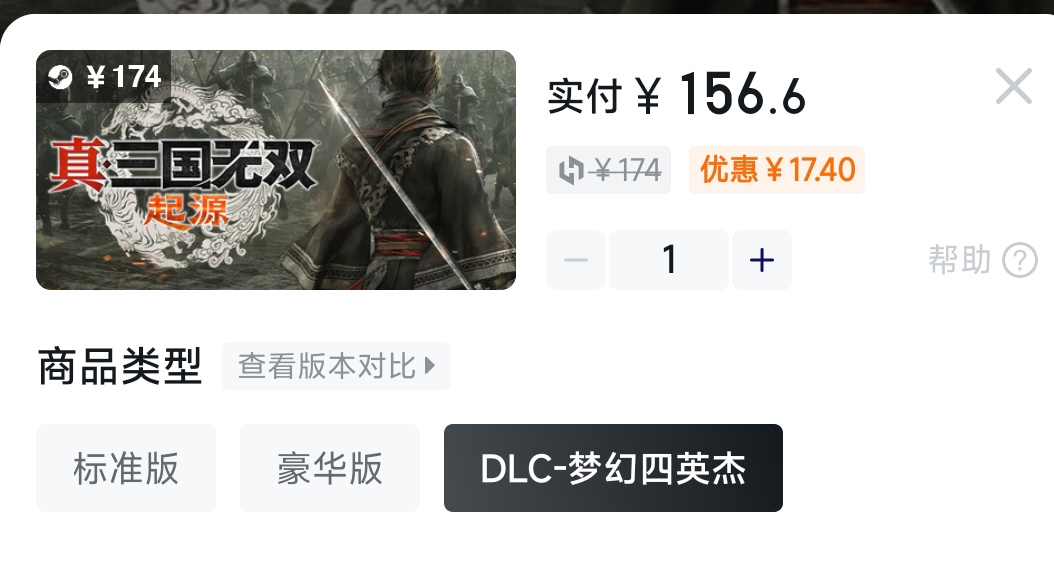Viewport: 1054px width, 562px height.
Task: Select the 豪华版 edition option
Action: click(x=330, y=468)
